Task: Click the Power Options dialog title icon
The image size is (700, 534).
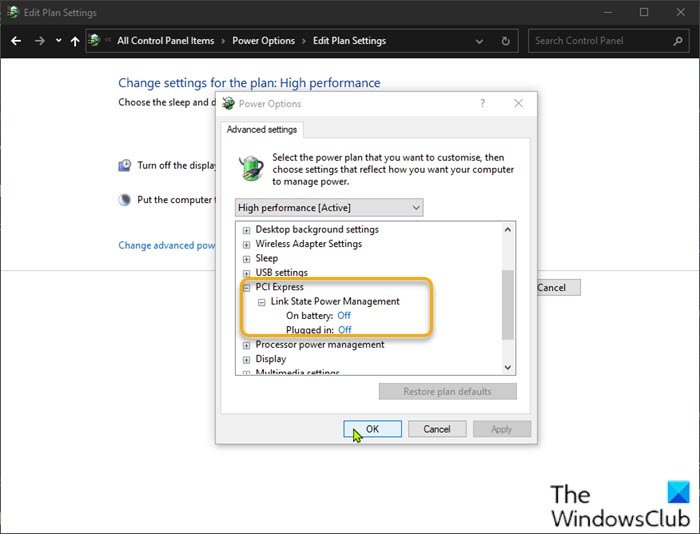Action: 229,104
